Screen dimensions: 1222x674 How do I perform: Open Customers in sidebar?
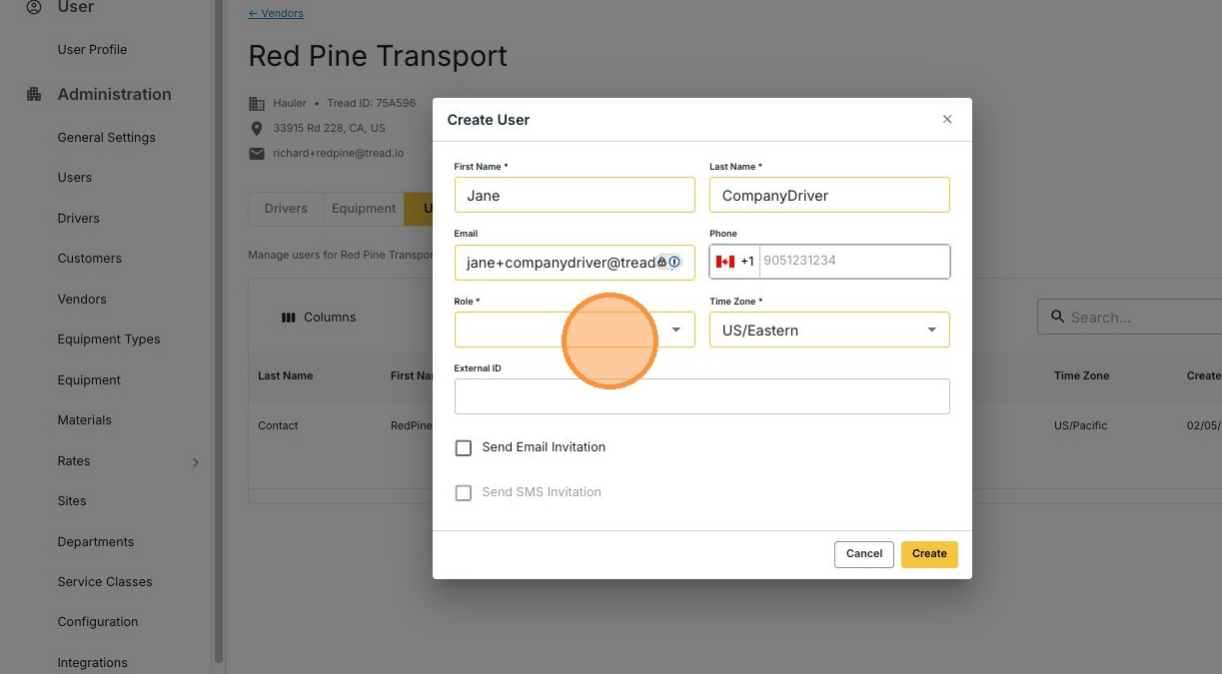pos(89,258)
